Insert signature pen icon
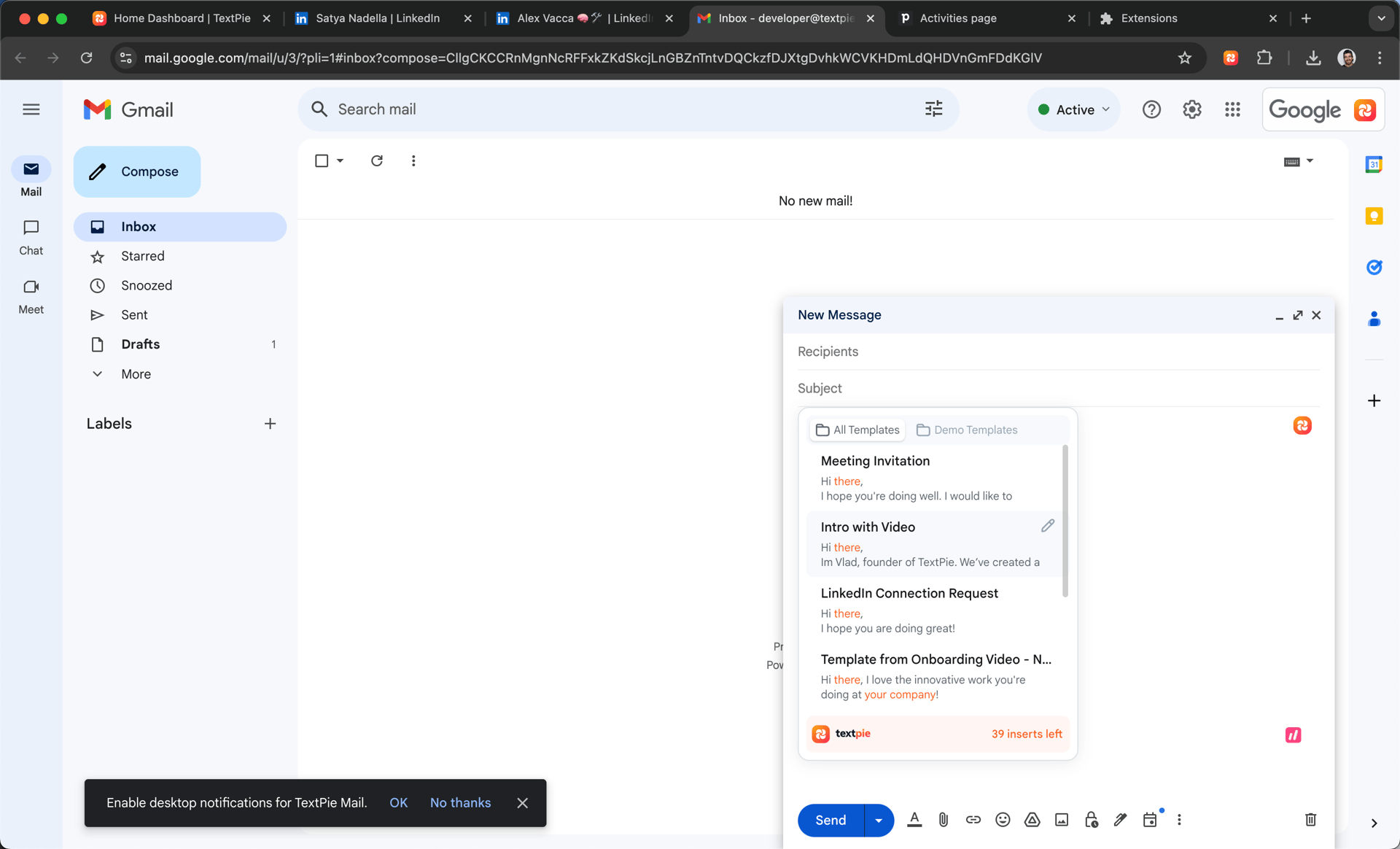The width and height of the screenshot is (1400, 849). pos(1121,820)
